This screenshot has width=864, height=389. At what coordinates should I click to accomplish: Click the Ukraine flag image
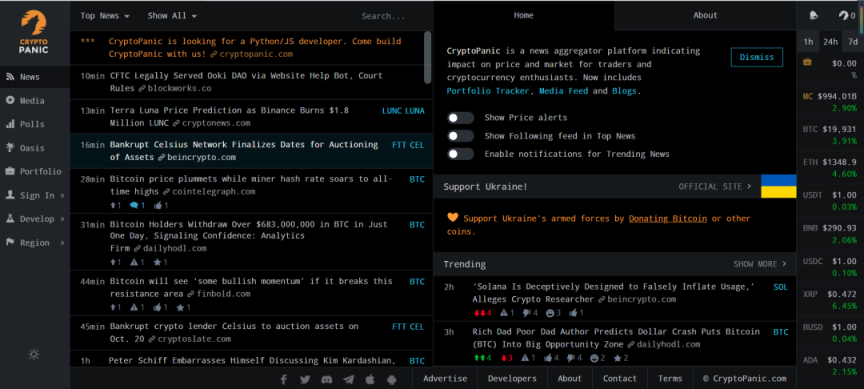(779, 186)
